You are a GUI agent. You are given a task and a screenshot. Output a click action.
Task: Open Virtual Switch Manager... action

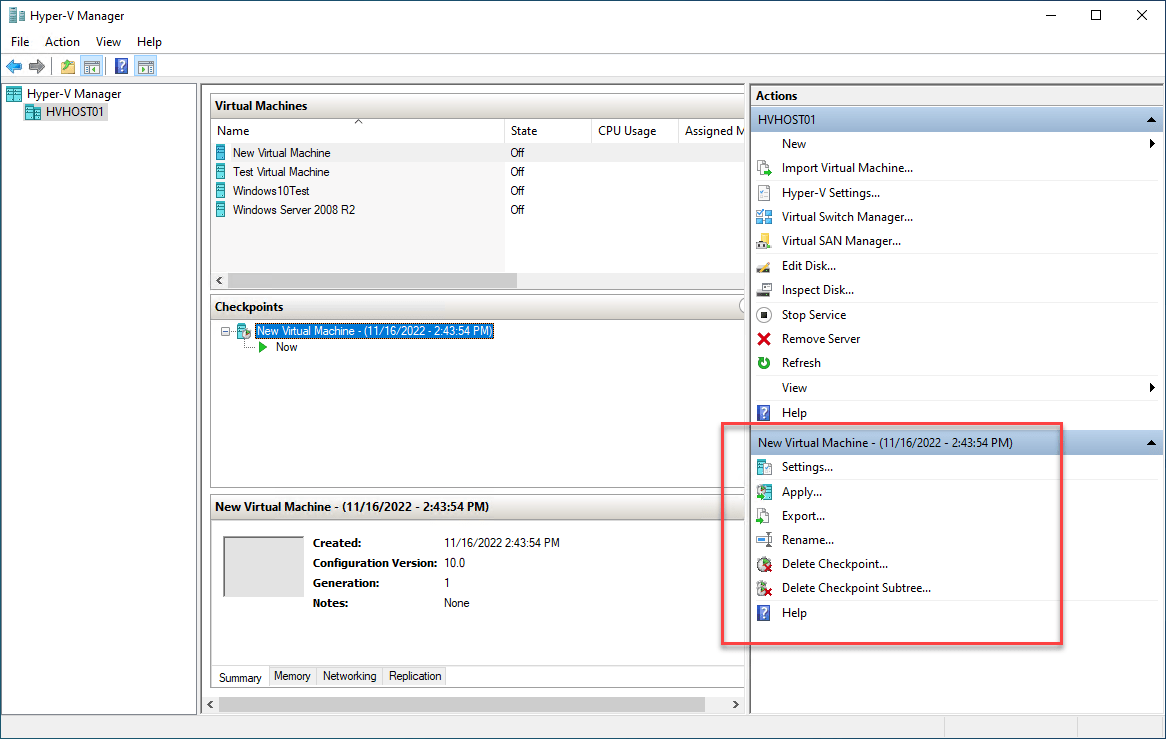click(847, 217)
